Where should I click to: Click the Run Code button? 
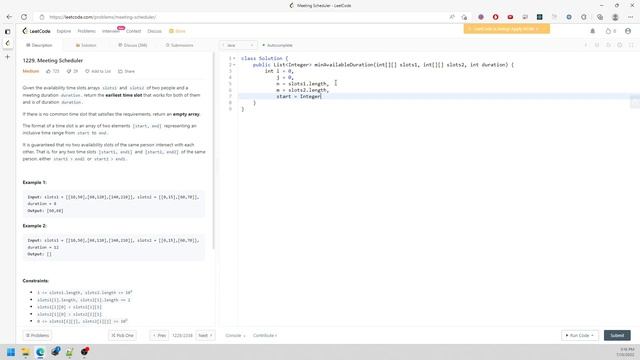[580, 336]
